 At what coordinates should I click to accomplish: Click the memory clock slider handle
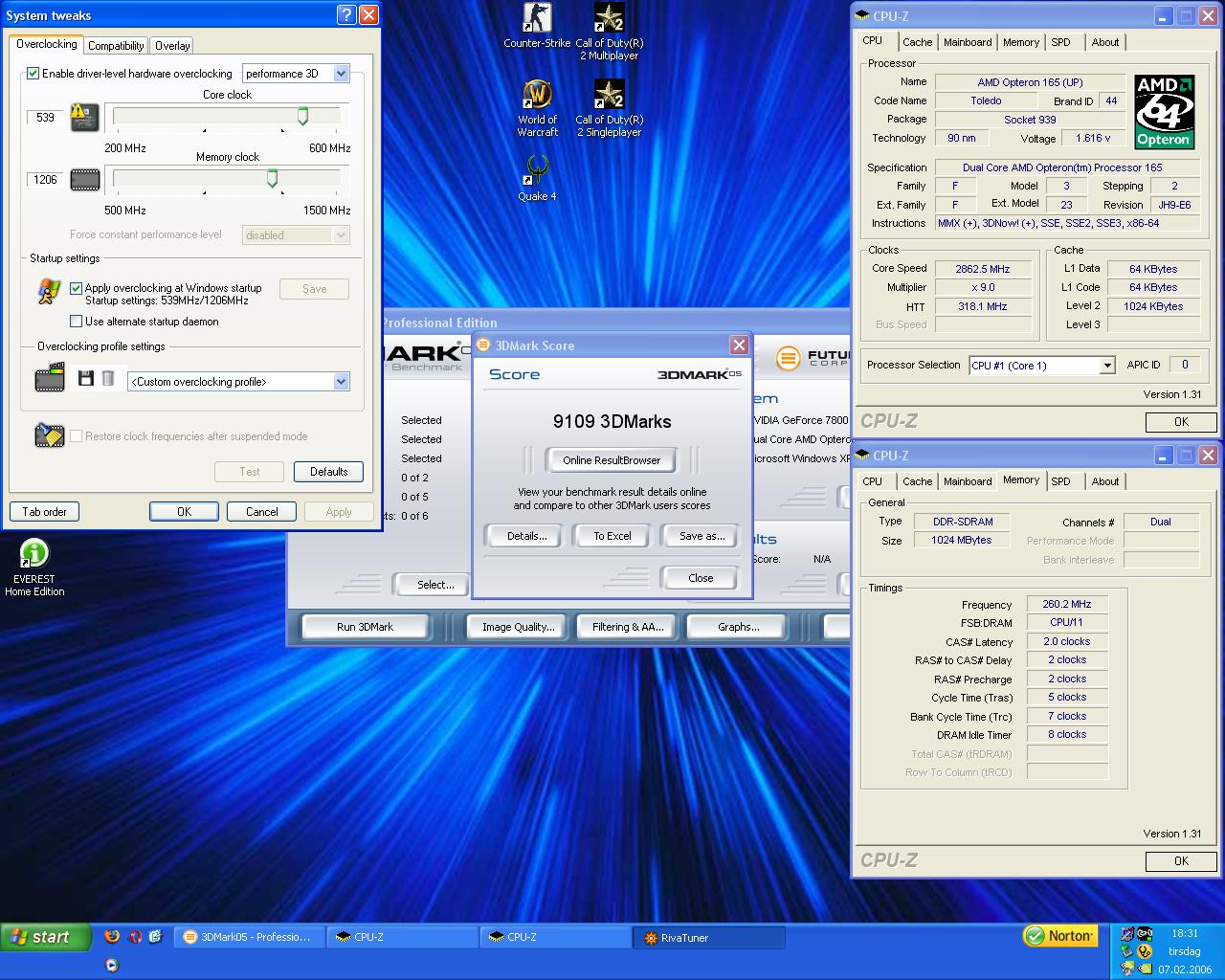point(273,178)
